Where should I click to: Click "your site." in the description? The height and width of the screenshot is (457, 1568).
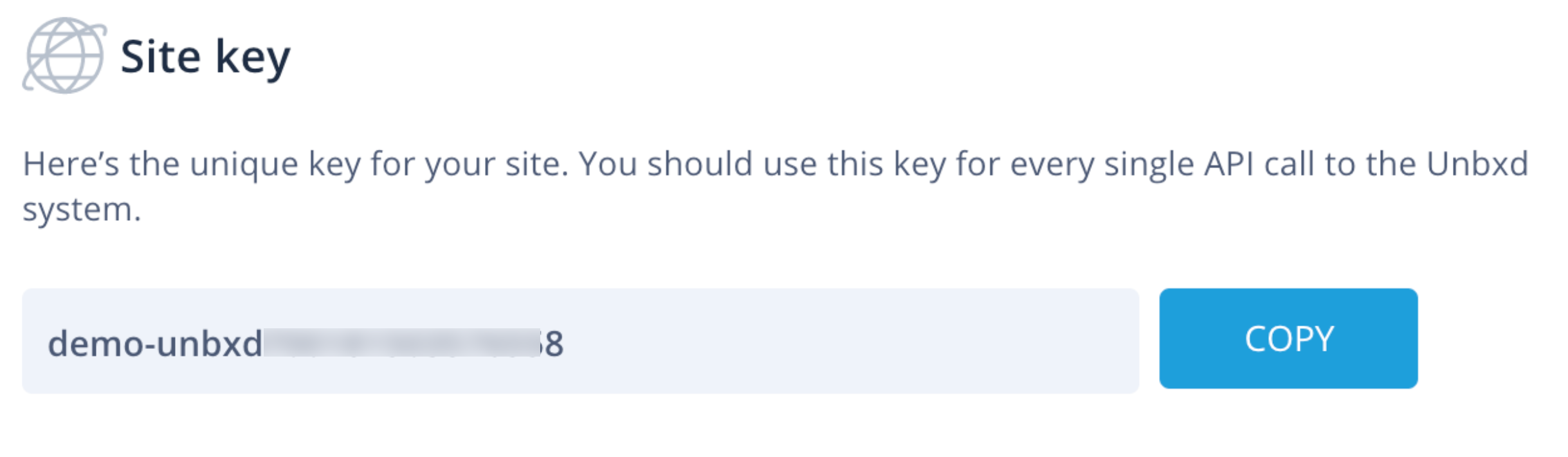[x=497, y=165]
